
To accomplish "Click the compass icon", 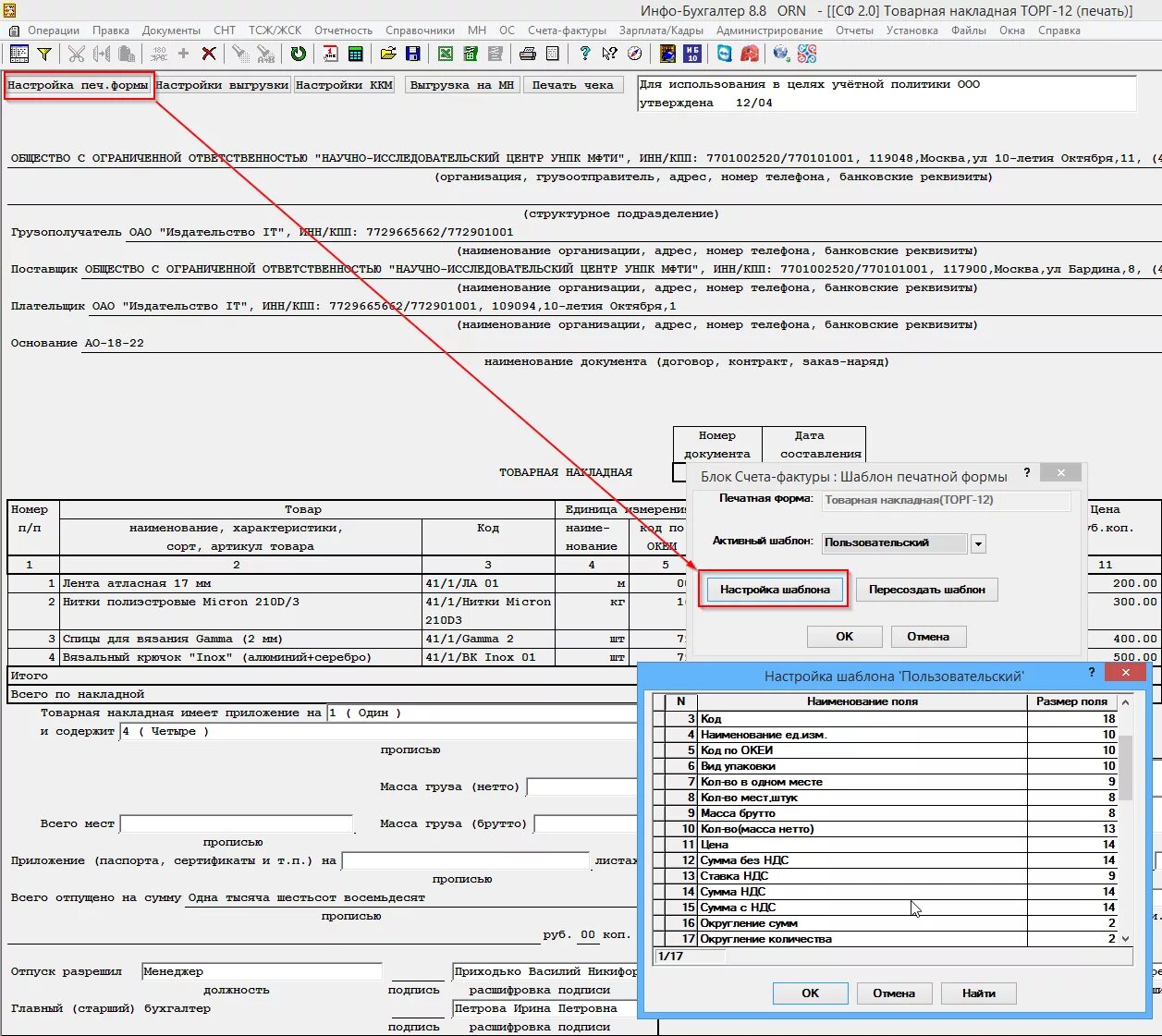I will click(634, 54).
